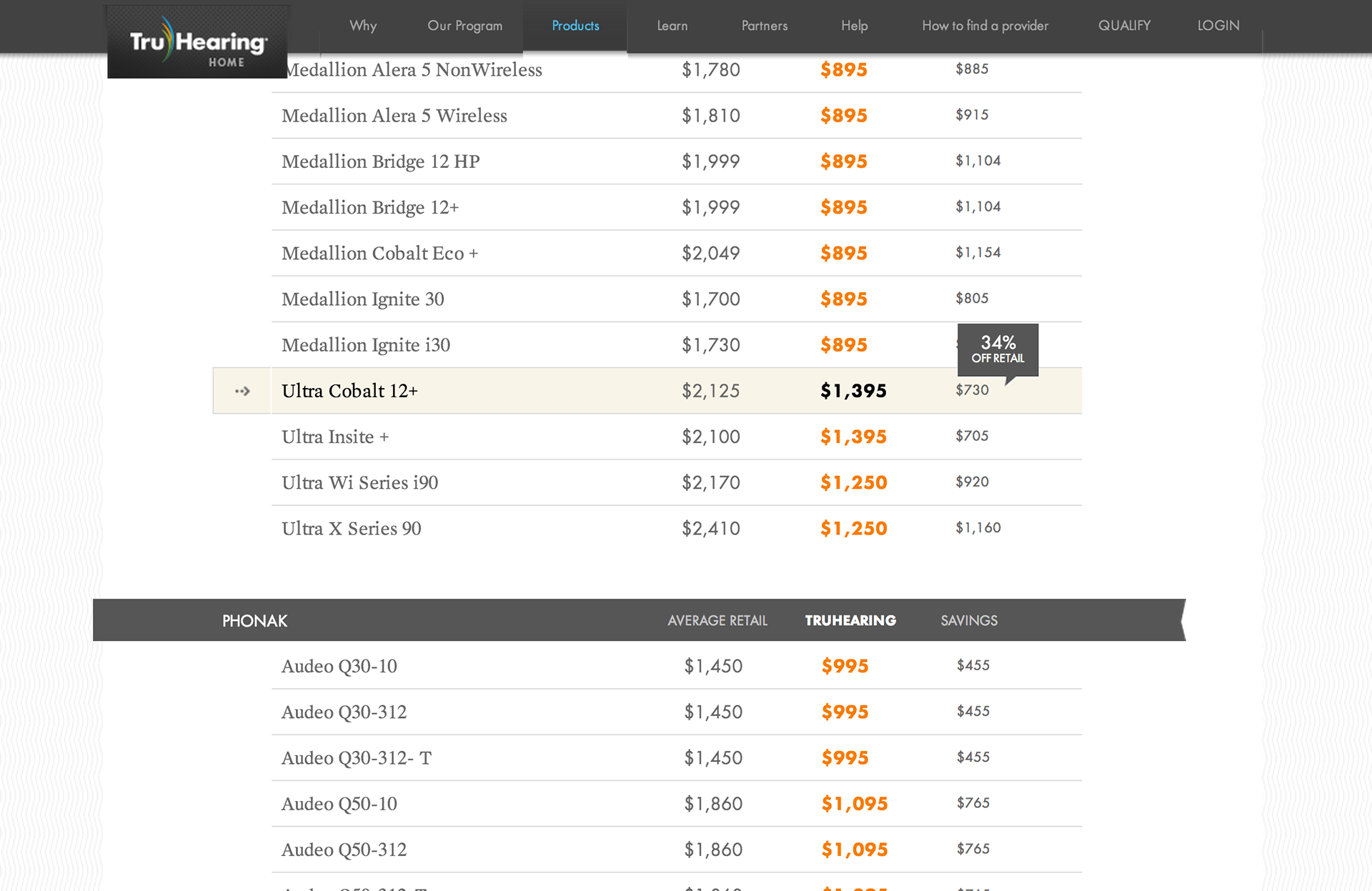This screenshot has height=891, width=1372.
Task: Select Medallion Alera 5 Wireless product
Action: pos(394,116)
